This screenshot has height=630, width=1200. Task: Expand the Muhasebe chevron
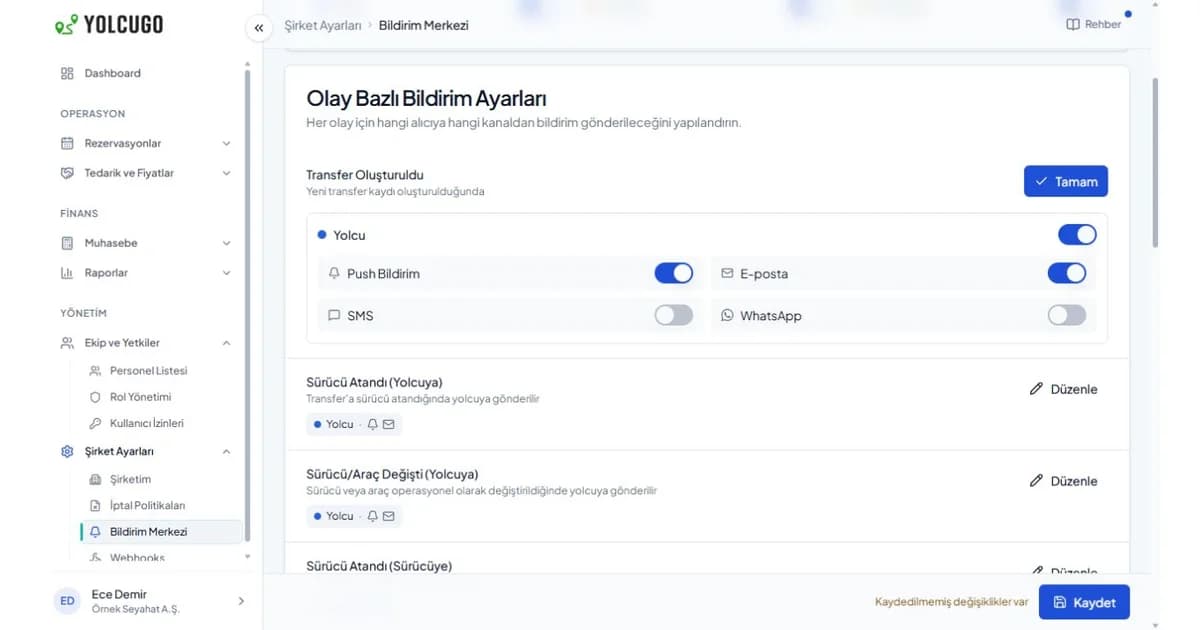tap(226, 243)
